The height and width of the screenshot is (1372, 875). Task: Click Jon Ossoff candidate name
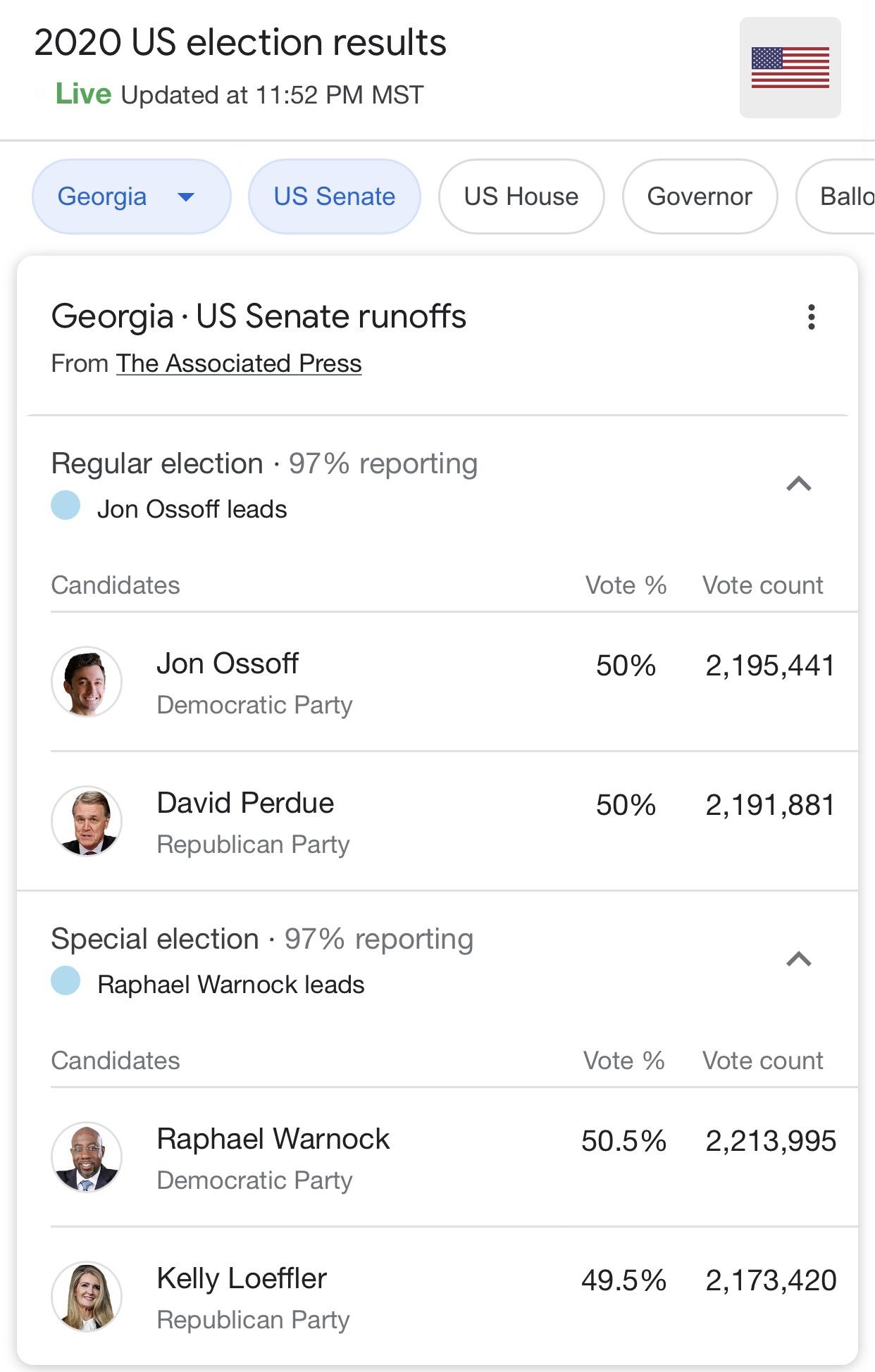(x=228, y=663)
